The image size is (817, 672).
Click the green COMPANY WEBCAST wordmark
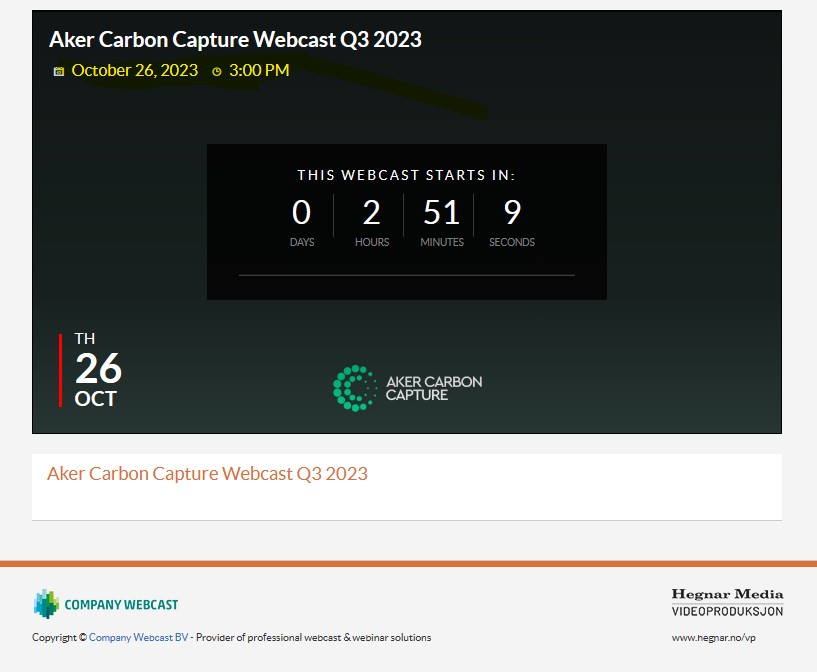click(121, 605)
